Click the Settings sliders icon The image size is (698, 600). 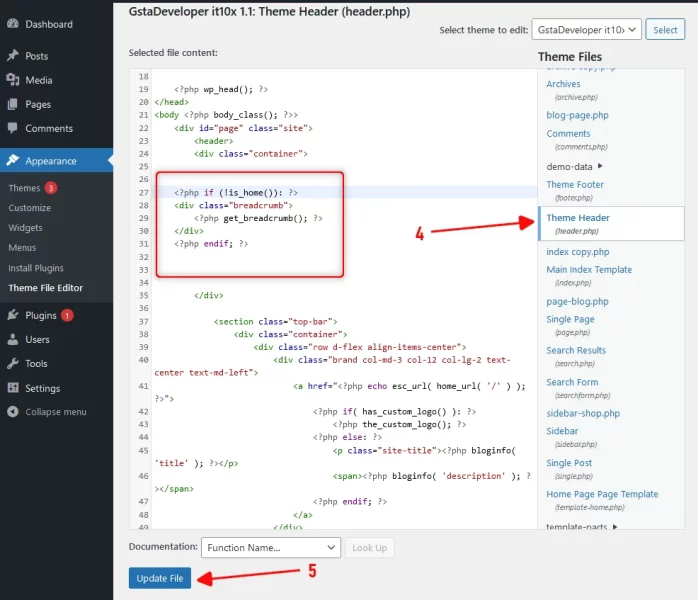tap(13, 388)
